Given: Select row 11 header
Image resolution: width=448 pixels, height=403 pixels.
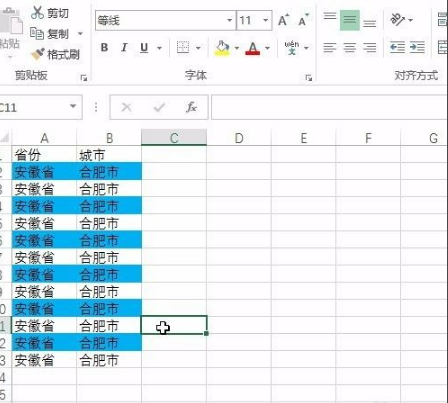Looking at the screenshot, I should (5, 326).
